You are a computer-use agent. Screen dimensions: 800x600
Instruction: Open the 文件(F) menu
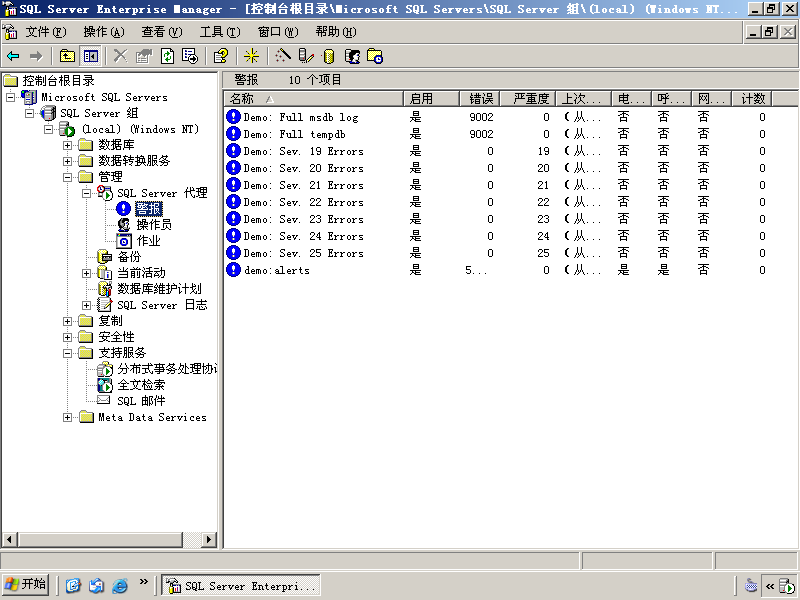(x=45, y=32)
